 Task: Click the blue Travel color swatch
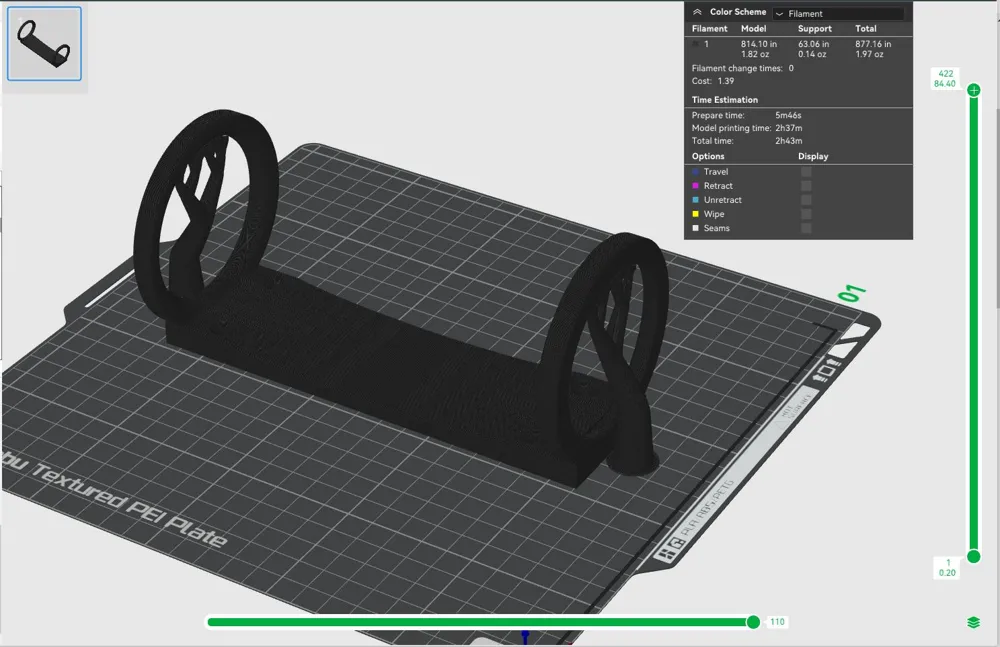[x=695, y=172]
